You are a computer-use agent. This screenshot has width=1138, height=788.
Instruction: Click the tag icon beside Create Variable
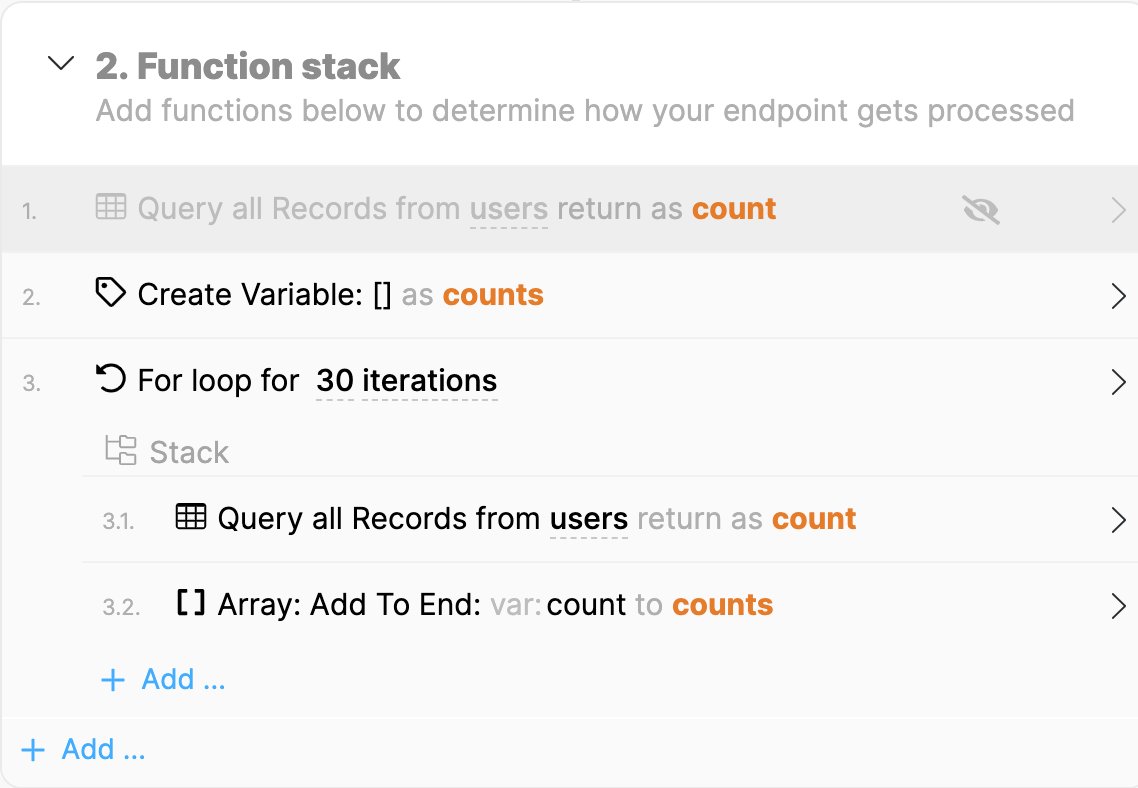pyautogui.click(x=111, y=292)
